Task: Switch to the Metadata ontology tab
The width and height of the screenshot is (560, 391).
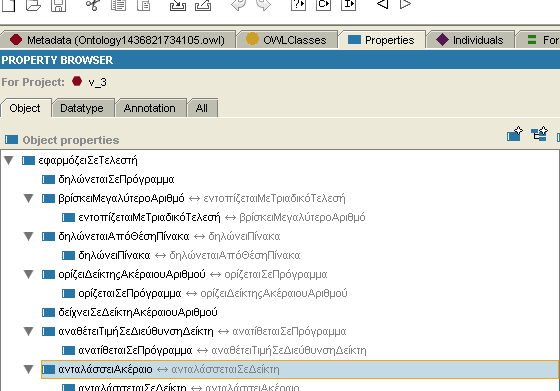Action: coord(118,40)
